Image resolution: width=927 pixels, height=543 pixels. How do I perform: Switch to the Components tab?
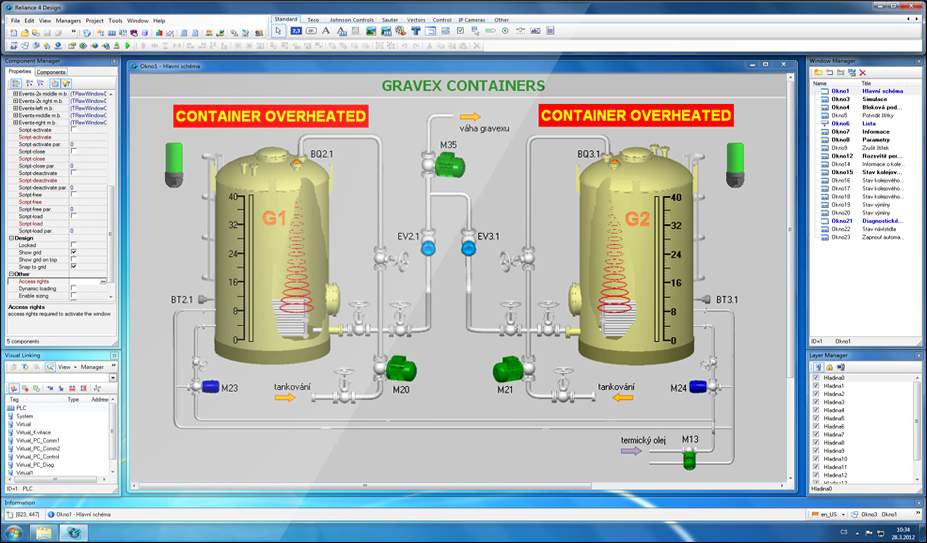51,72
